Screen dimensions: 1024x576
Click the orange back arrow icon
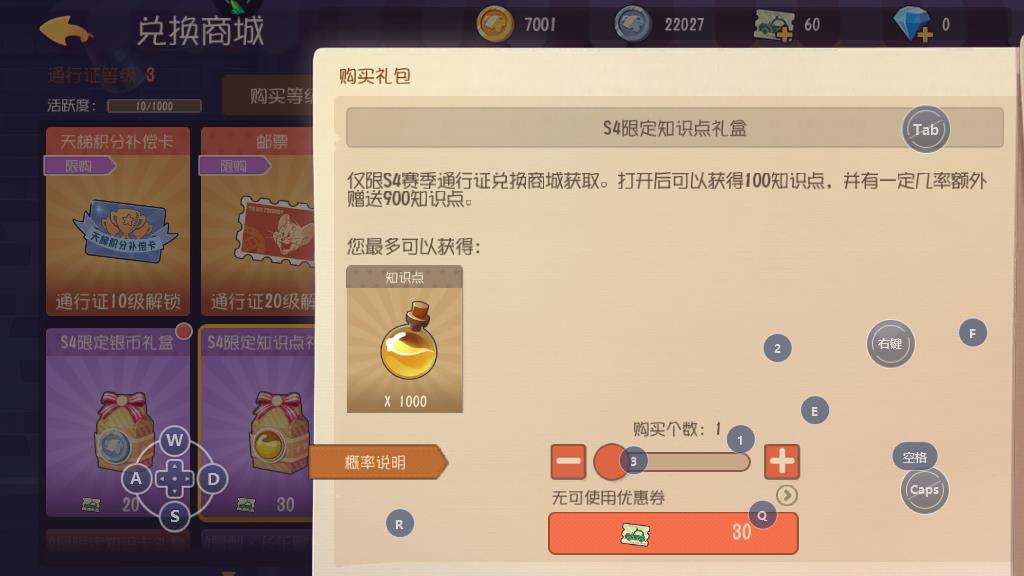(65, 30)
